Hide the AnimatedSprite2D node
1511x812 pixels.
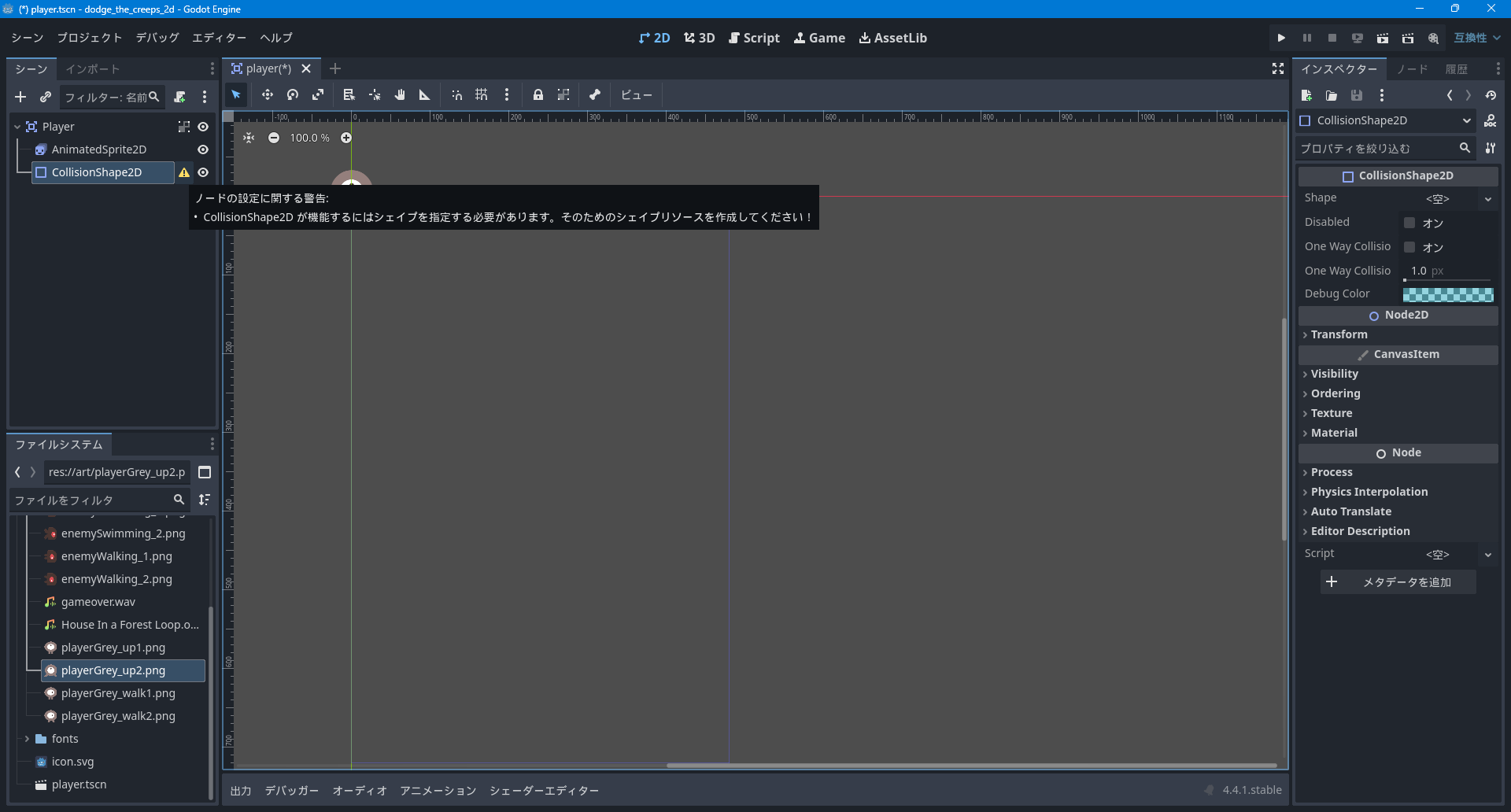coord(203,149)
